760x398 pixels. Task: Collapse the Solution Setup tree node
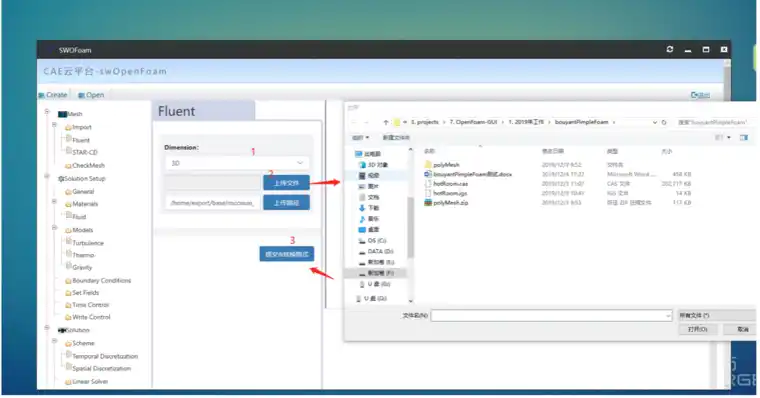pyautogui.click(x=47, y=176)
